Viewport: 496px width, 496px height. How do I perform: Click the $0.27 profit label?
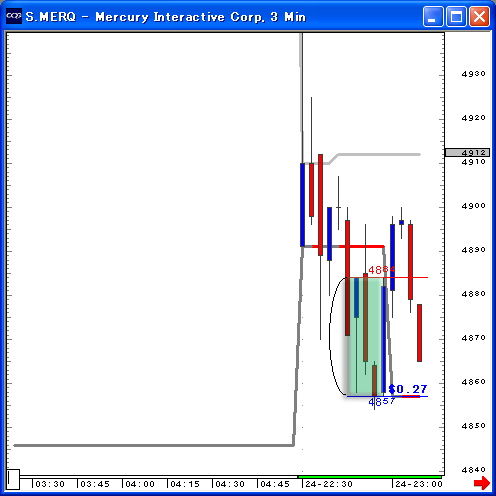coord(408,389)
